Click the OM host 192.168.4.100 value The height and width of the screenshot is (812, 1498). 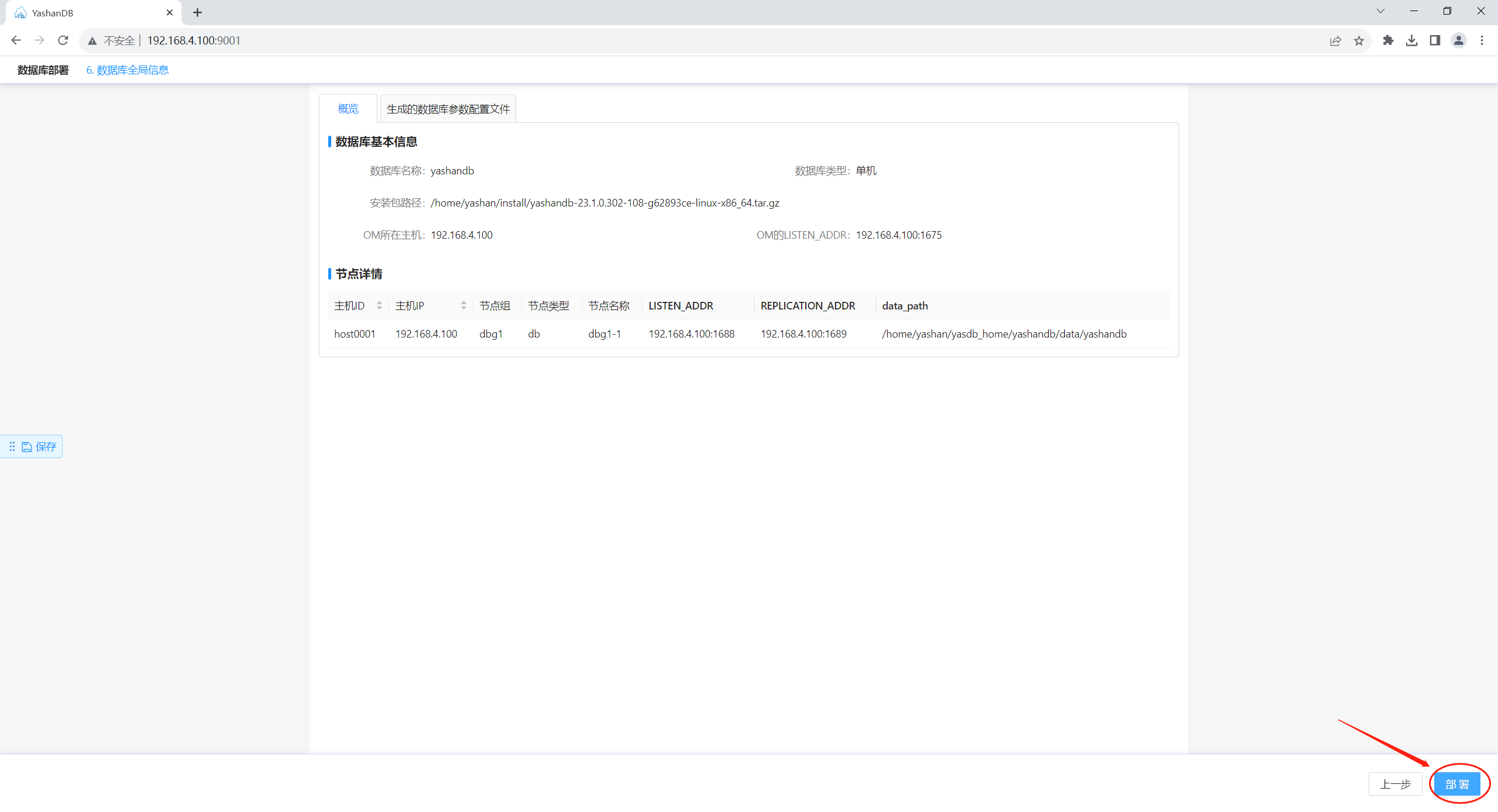[x=462, y=235]
